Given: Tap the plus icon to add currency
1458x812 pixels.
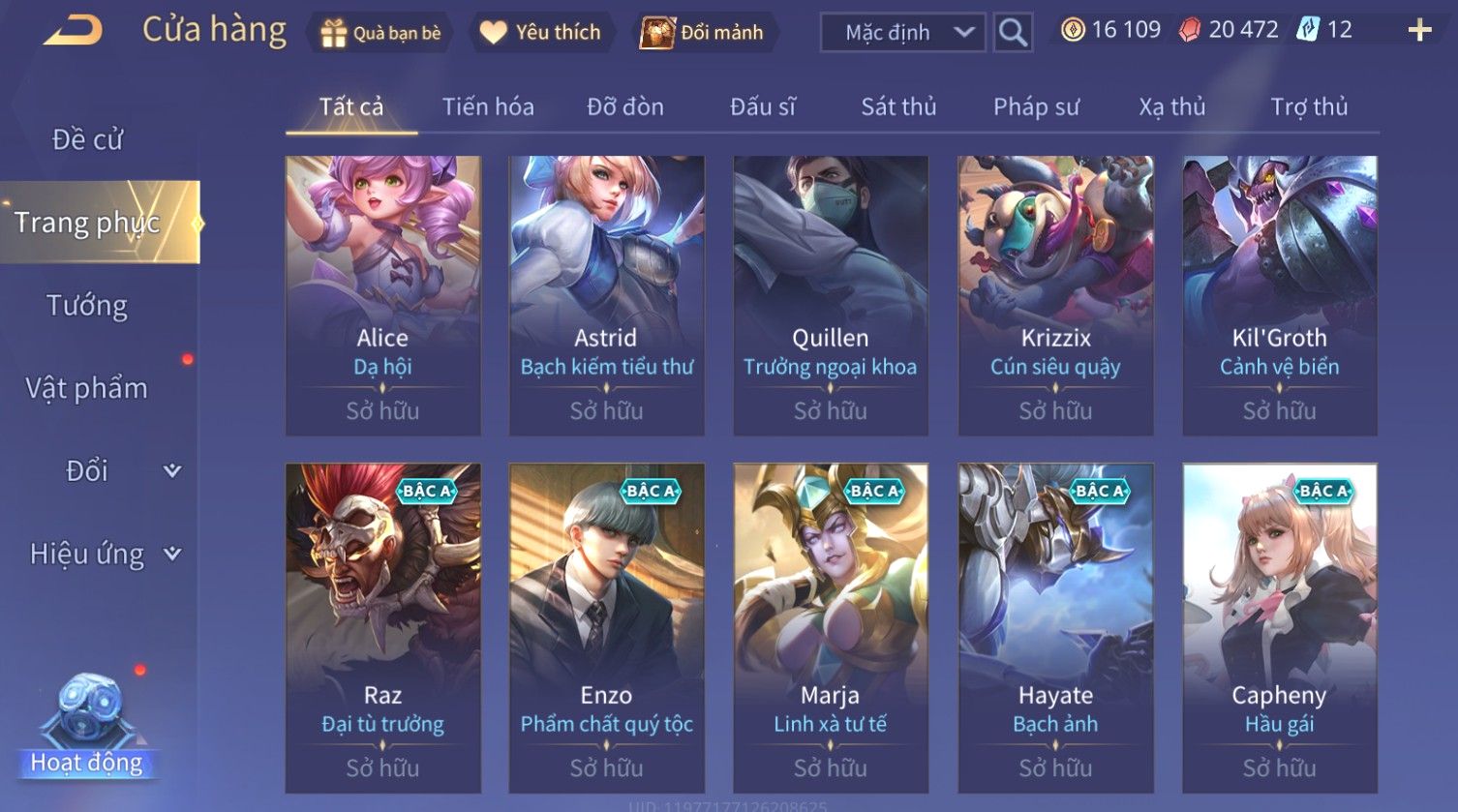Looking at the screenshot, I should 1419,31.
